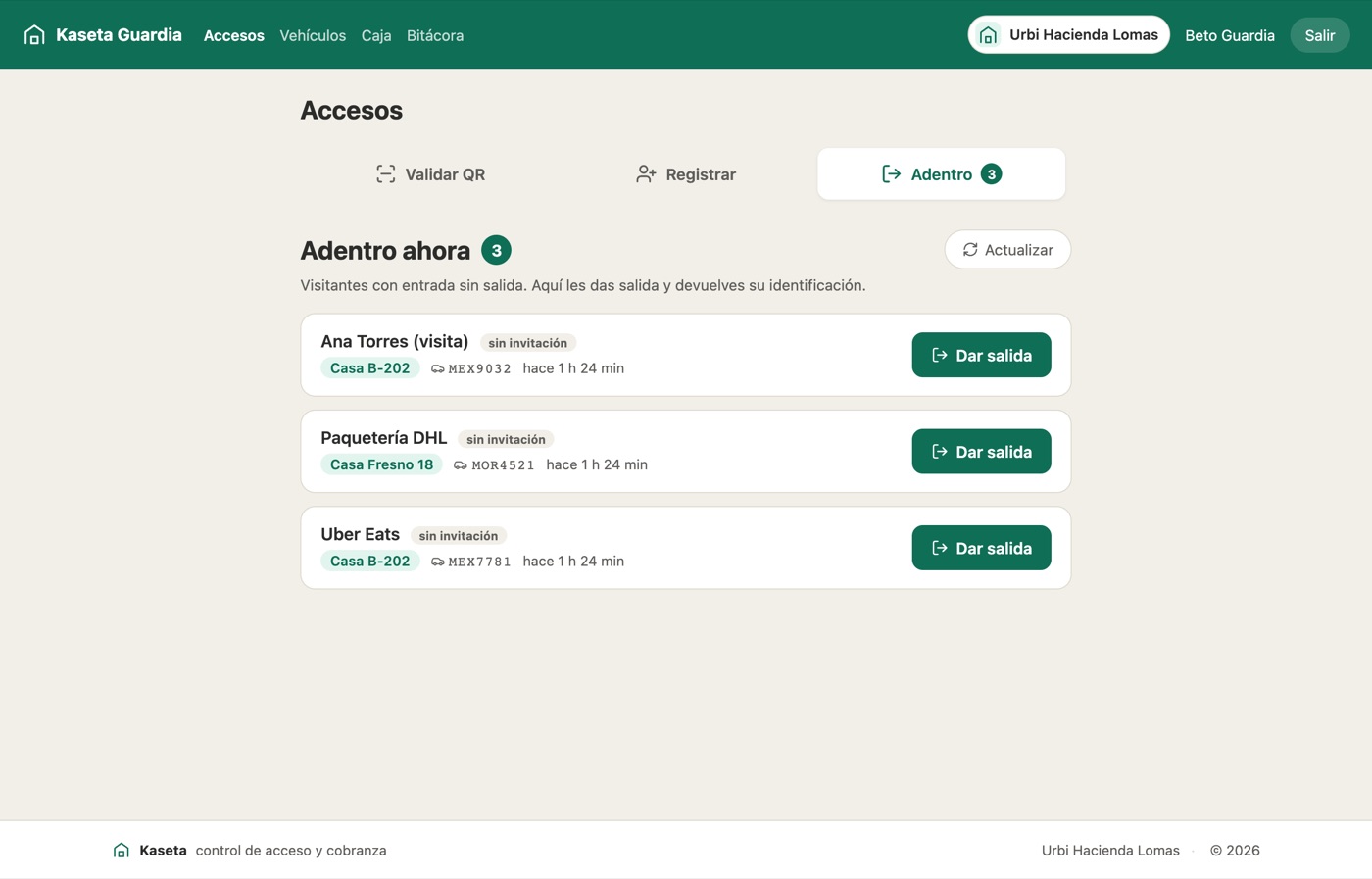Switch to the Registrar tab
Image resolution: width=1372 pixels, height=879 pixels.
686,174
